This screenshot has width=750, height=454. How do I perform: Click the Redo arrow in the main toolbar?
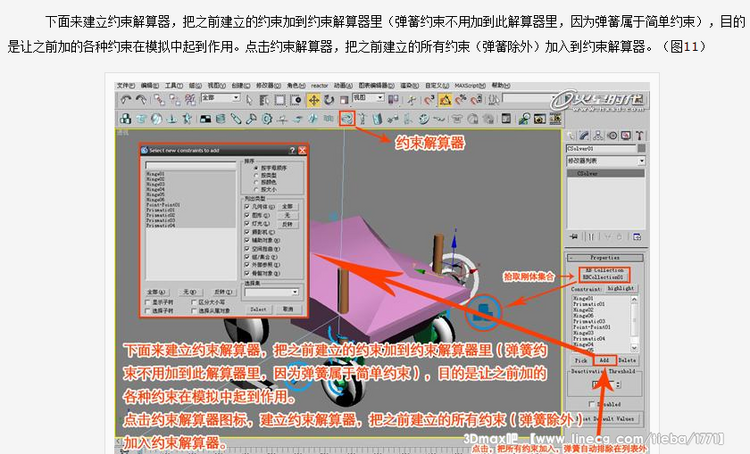click(141, 100)
